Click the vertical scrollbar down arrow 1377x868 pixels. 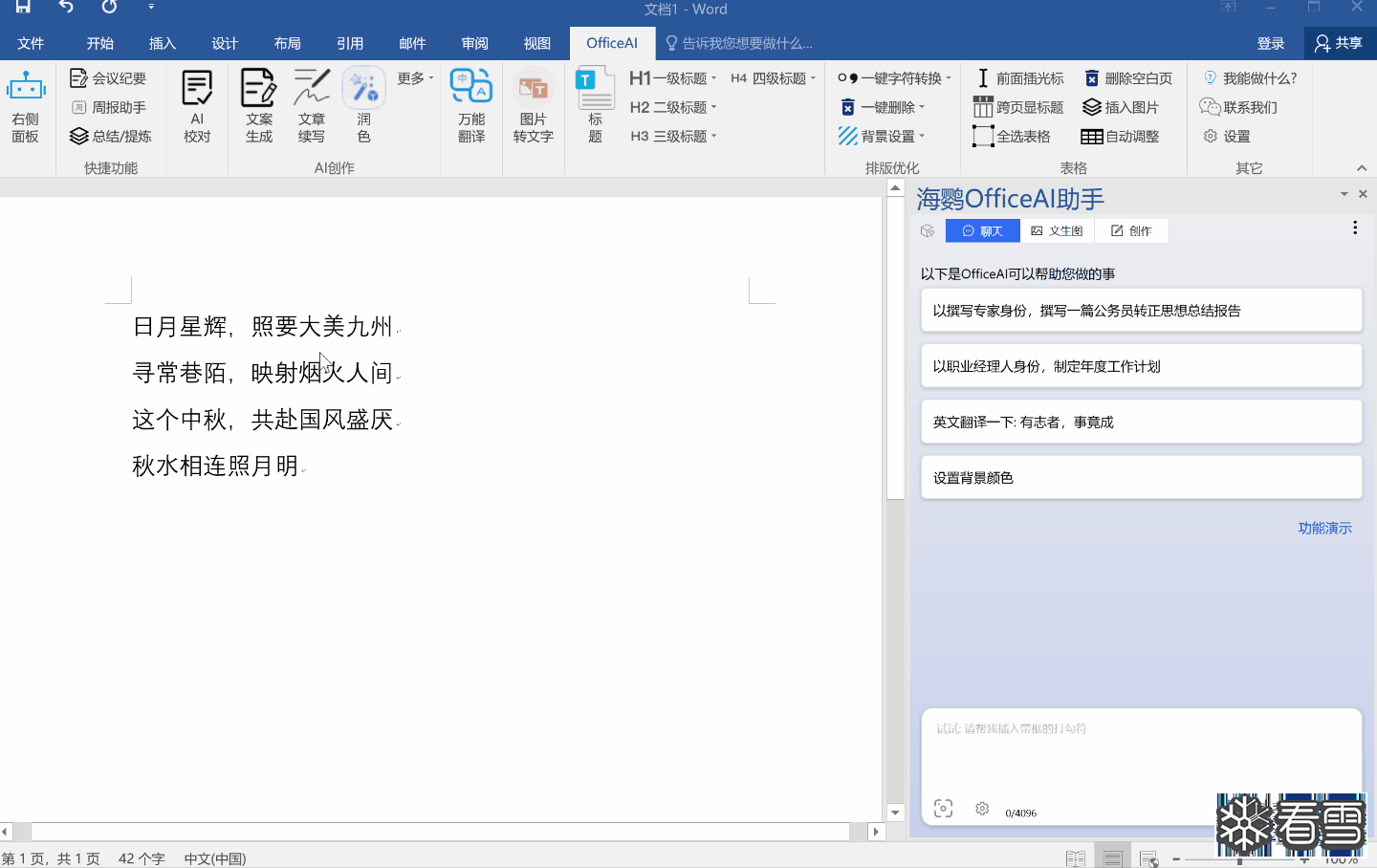pyautogui.click(x=895, y=813)
